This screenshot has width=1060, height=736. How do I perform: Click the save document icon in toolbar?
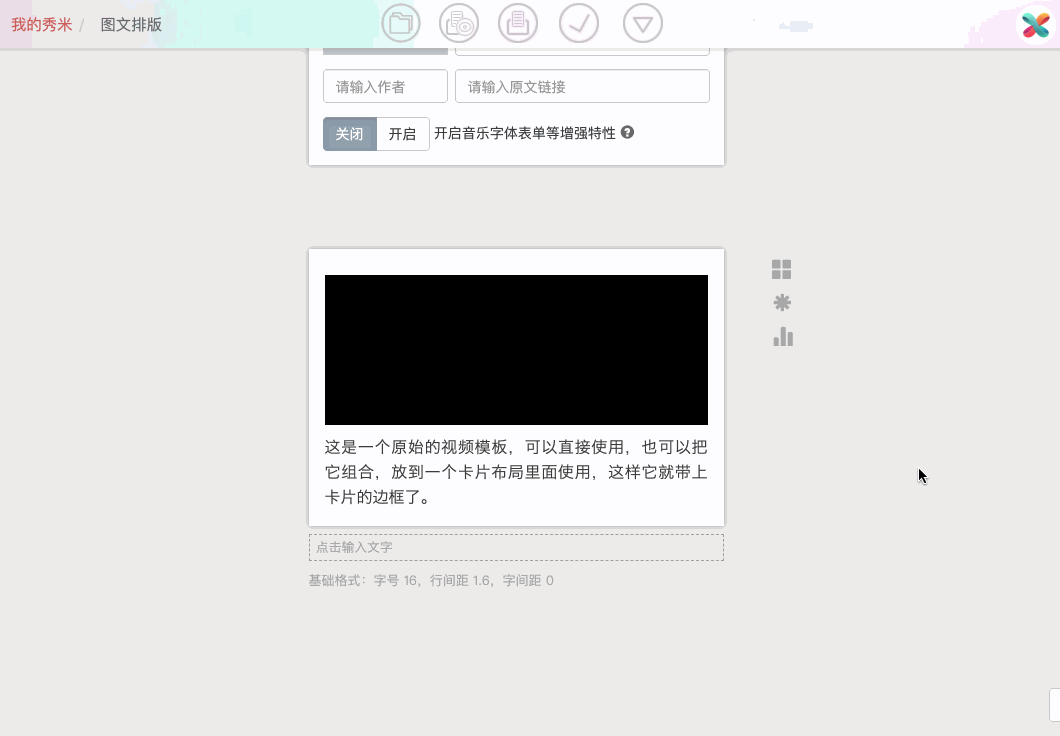(x=518, y=23)
